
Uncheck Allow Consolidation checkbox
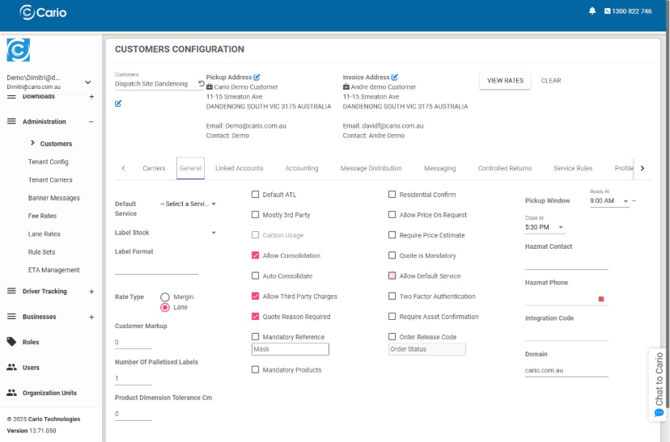click(x=255, y=256)
